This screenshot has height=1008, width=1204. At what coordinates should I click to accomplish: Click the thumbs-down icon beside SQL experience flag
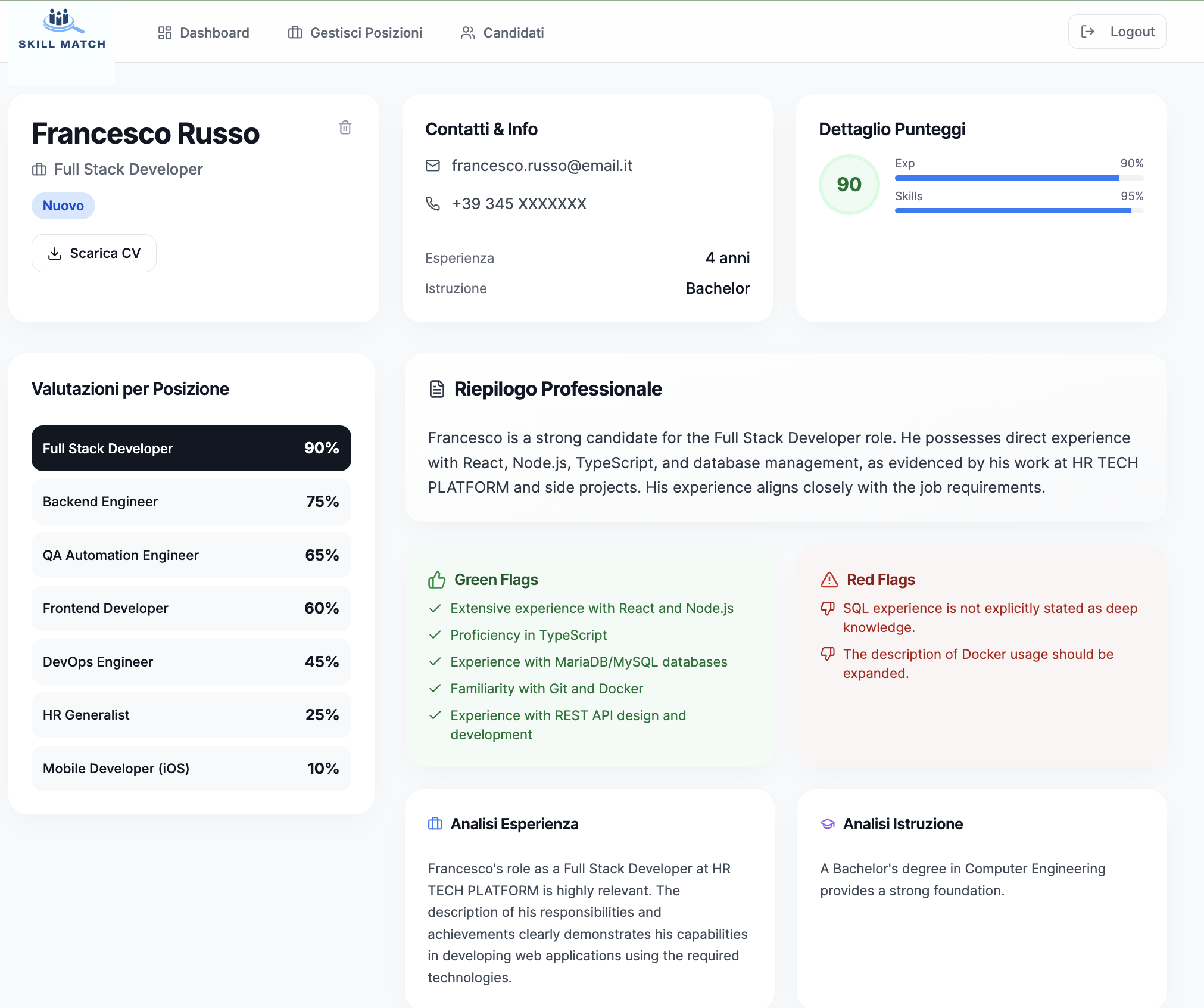pyautogui.click(x=828, y=608)
